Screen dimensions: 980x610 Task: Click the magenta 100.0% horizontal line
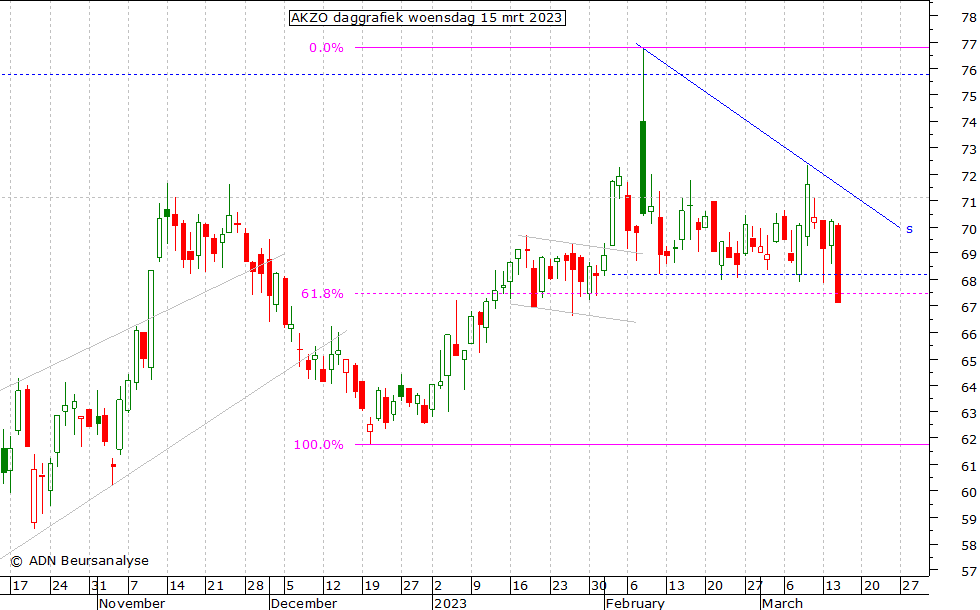tap(642, 444)
